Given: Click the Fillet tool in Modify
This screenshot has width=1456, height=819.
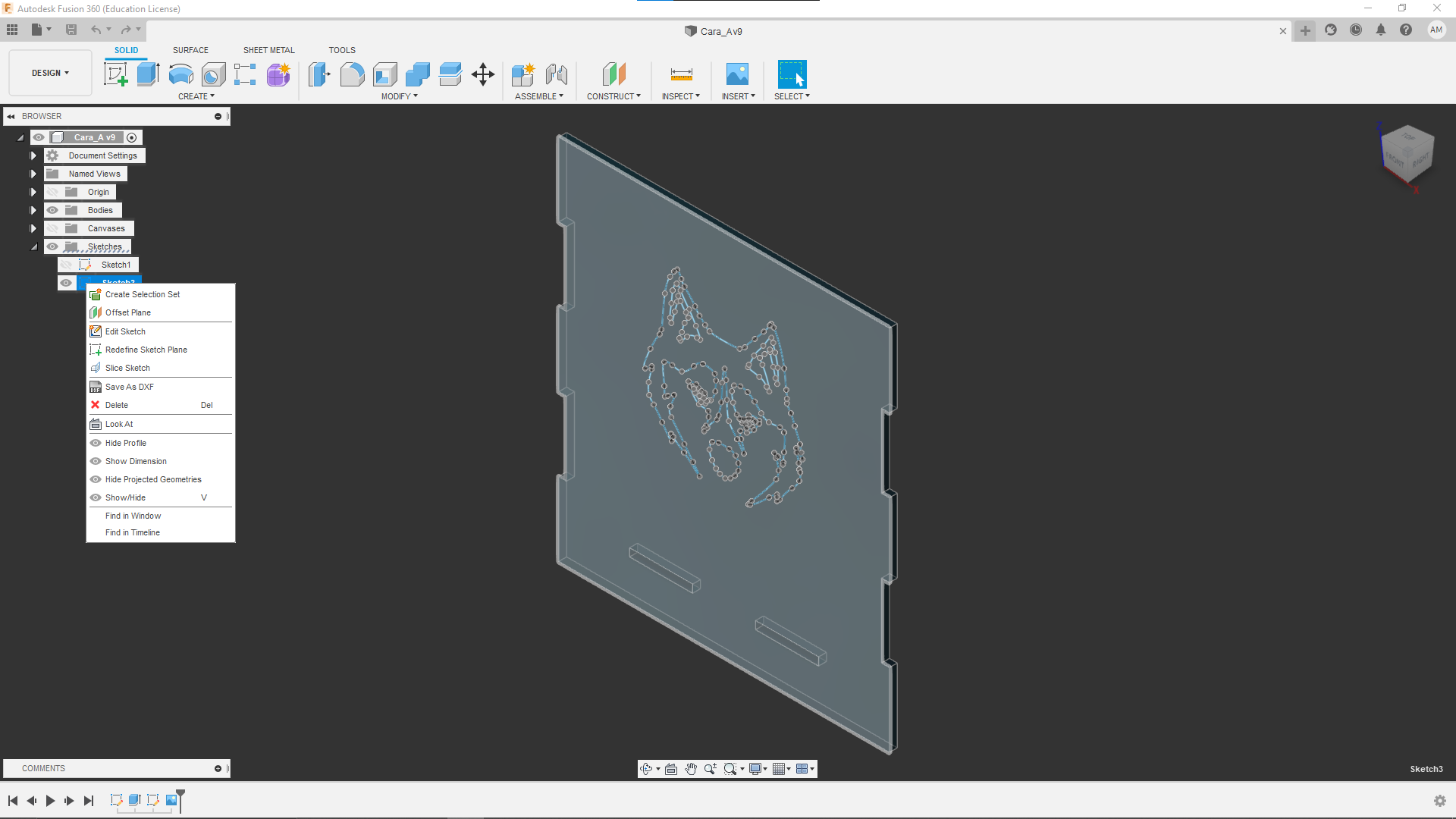Looking at the screenshot, I should [x=352, y=74].
